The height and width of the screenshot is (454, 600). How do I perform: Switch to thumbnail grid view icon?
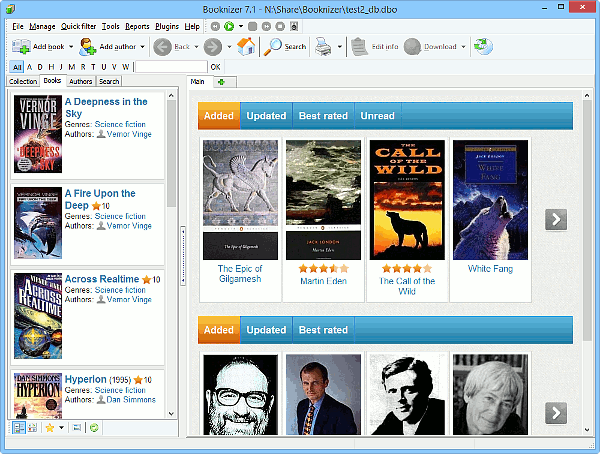pos(33,428)
